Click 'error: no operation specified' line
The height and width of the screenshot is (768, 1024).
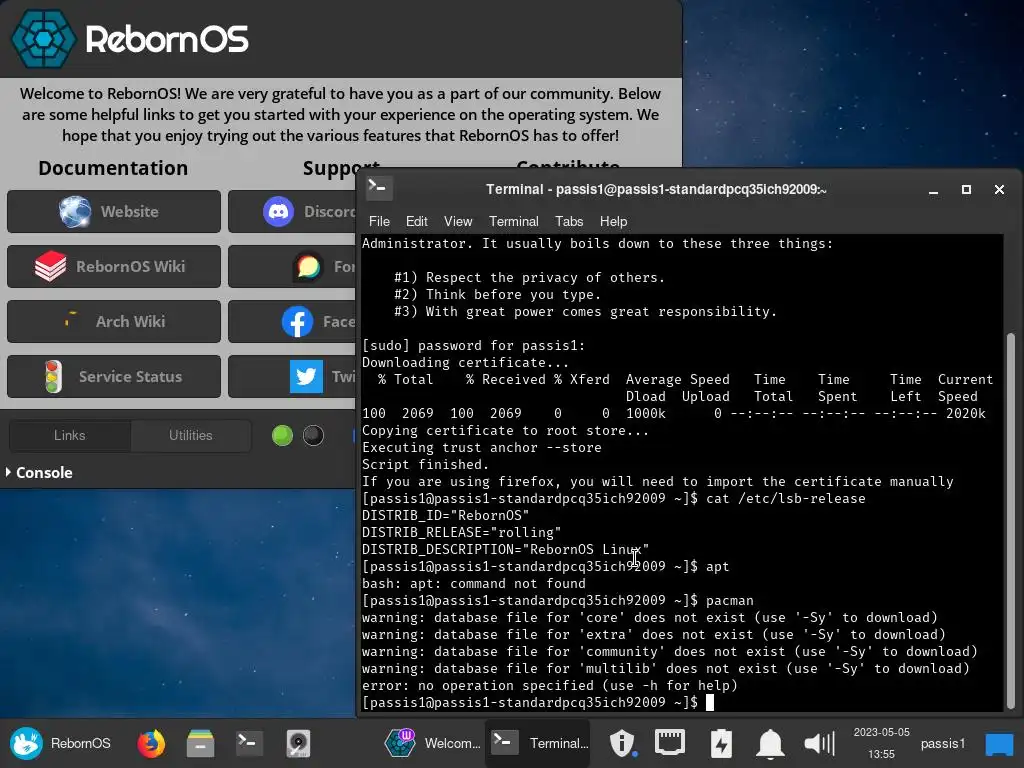click(550, 685)
